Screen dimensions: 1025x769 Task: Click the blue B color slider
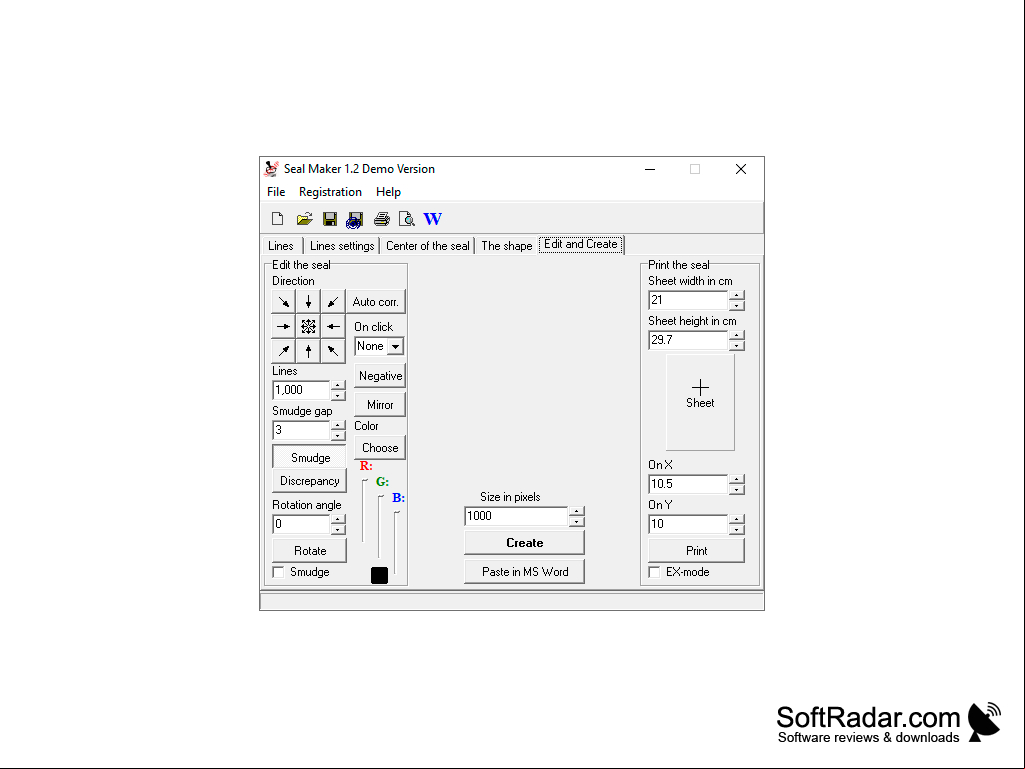pos(396,543)
